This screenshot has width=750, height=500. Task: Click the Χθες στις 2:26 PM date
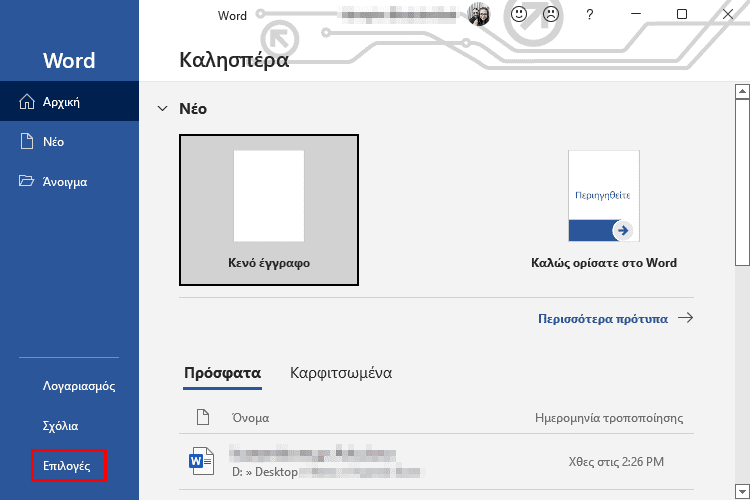(x=616, y=462)
